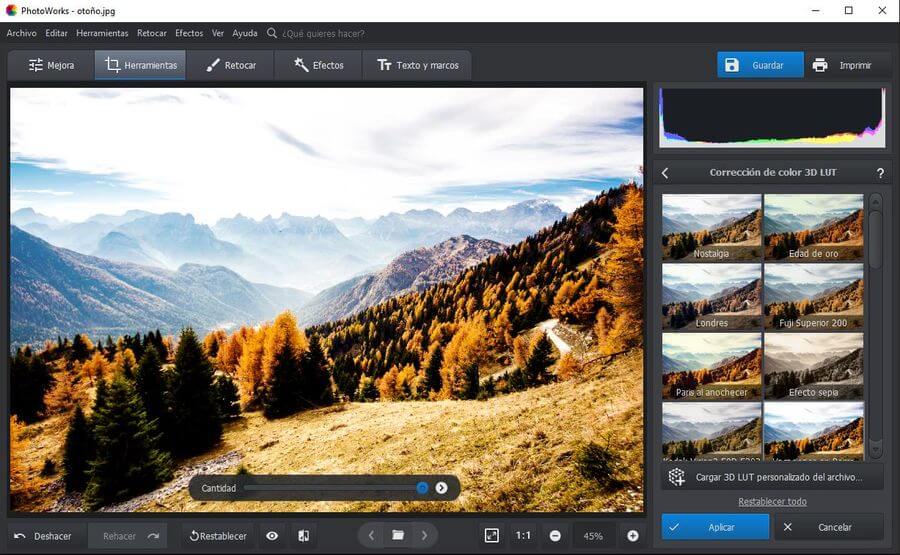Click the histogram panel
Image resolution: width=900 pixels, height=555 pixels.
[772, 118]
